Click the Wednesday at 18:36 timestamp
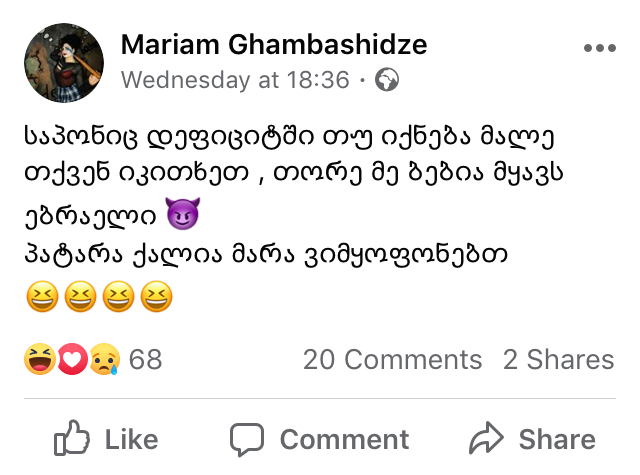This screenshot has width=640, height=475. pyautogui.click(x=236, y=80)
